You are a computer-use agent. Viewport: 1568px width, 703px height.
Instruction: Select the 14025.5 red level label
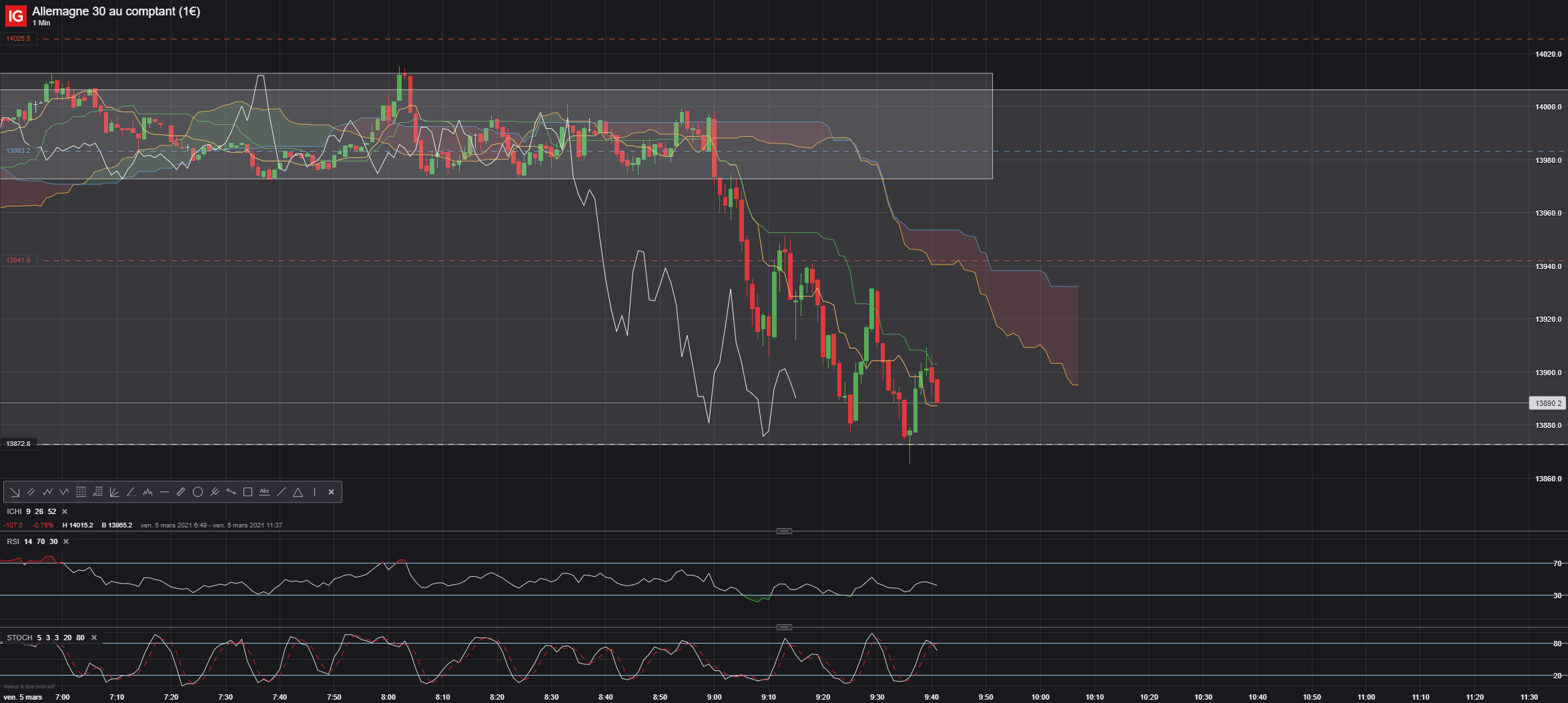pyautogui.click(x=19, y=39)
